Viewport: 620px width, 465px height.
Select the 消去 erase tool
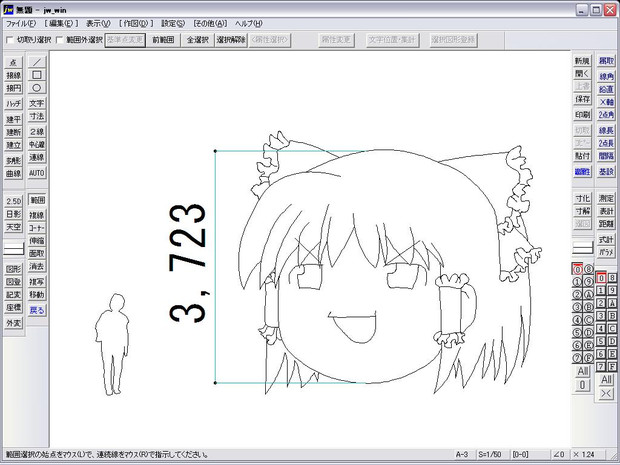37,266
